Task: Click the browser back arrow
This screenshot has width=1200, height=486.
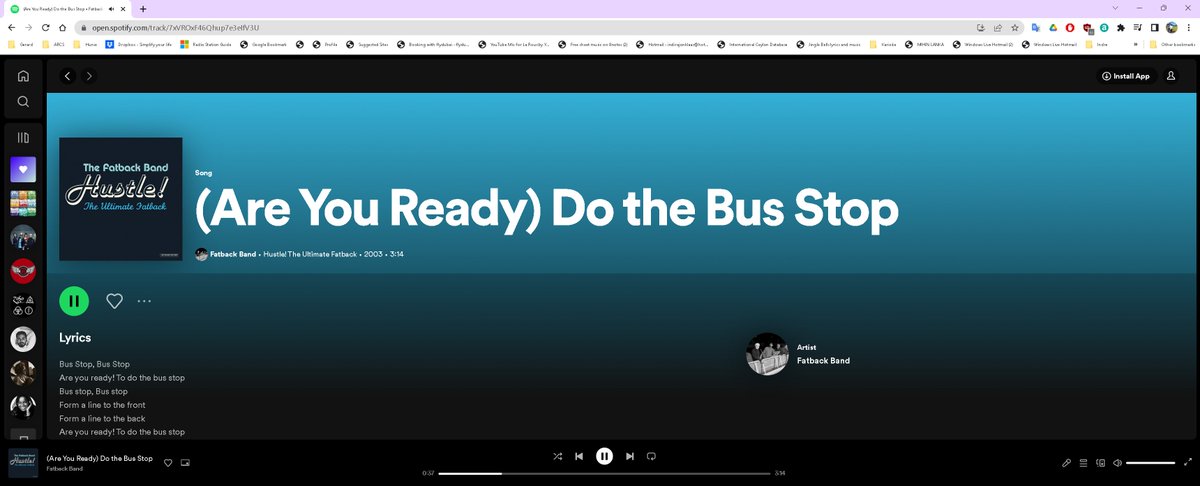Action: (x=11, y=28)
